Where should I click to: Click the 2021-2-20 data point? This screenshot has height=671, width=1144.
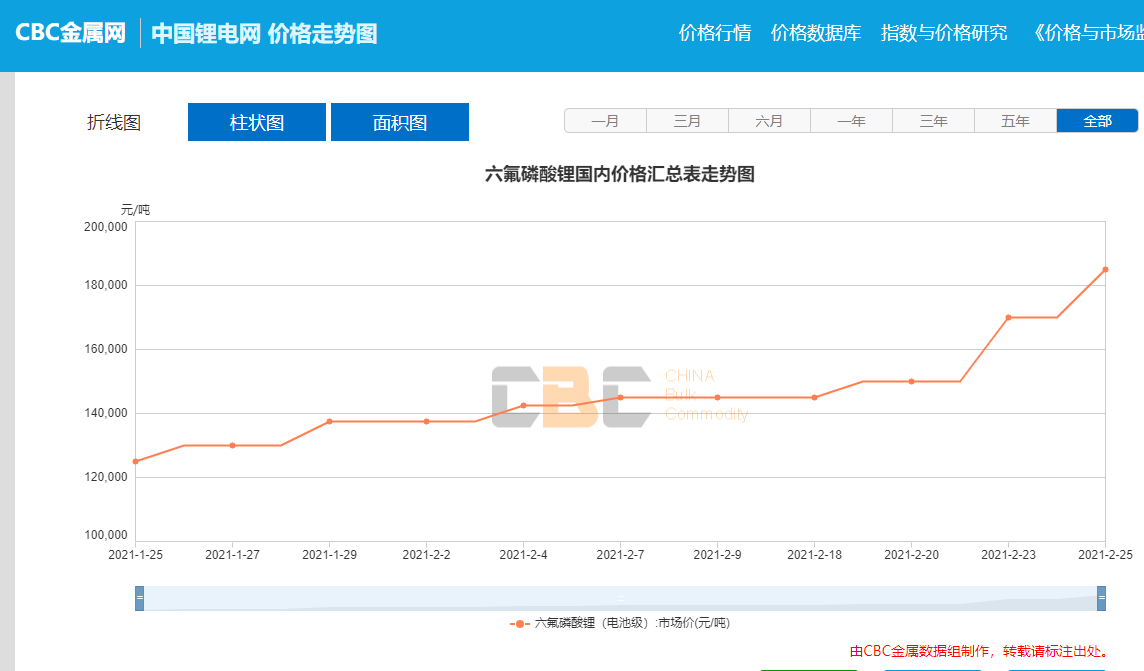(x=912, y=381)
